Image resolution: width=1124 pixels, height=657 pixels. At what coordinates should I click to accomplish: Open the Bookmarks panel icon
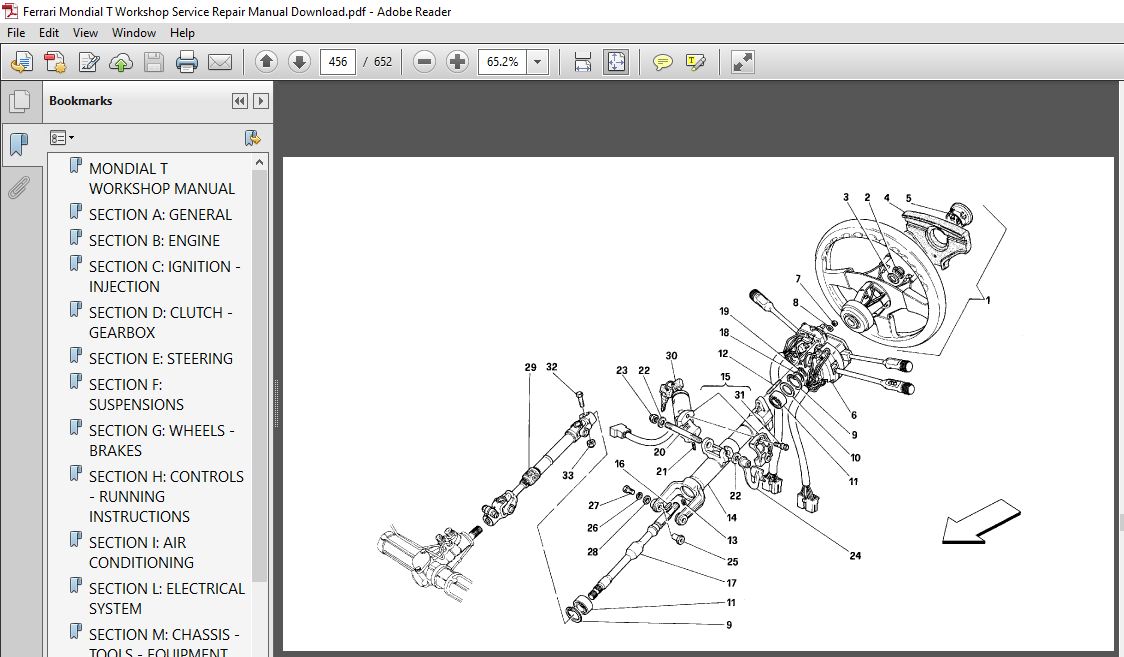[x=19, y=145]
